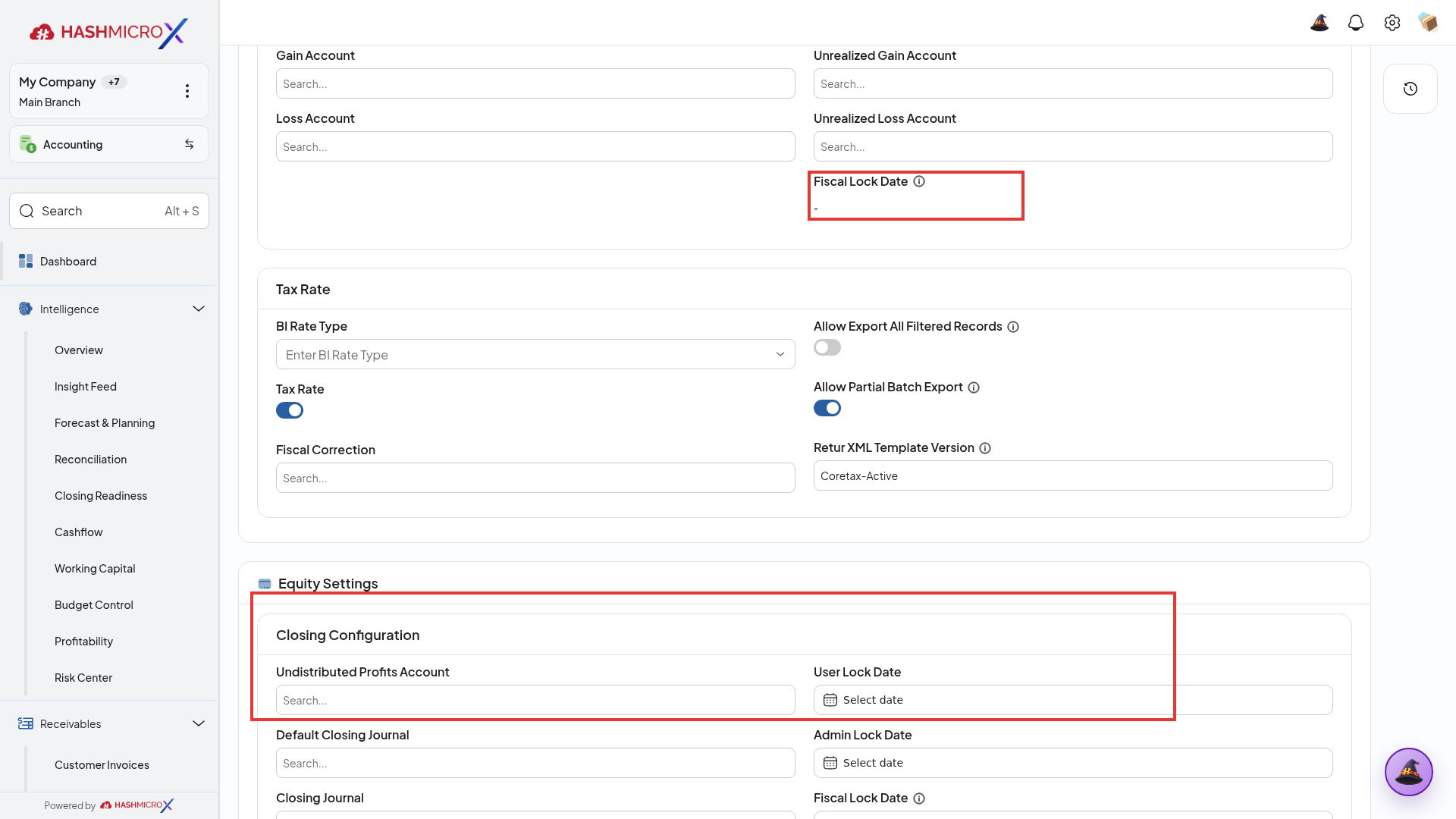This screenshot has width=1456, height=819.
Task: Show info for upper Fiscal Lock Date
Action: 919,181
